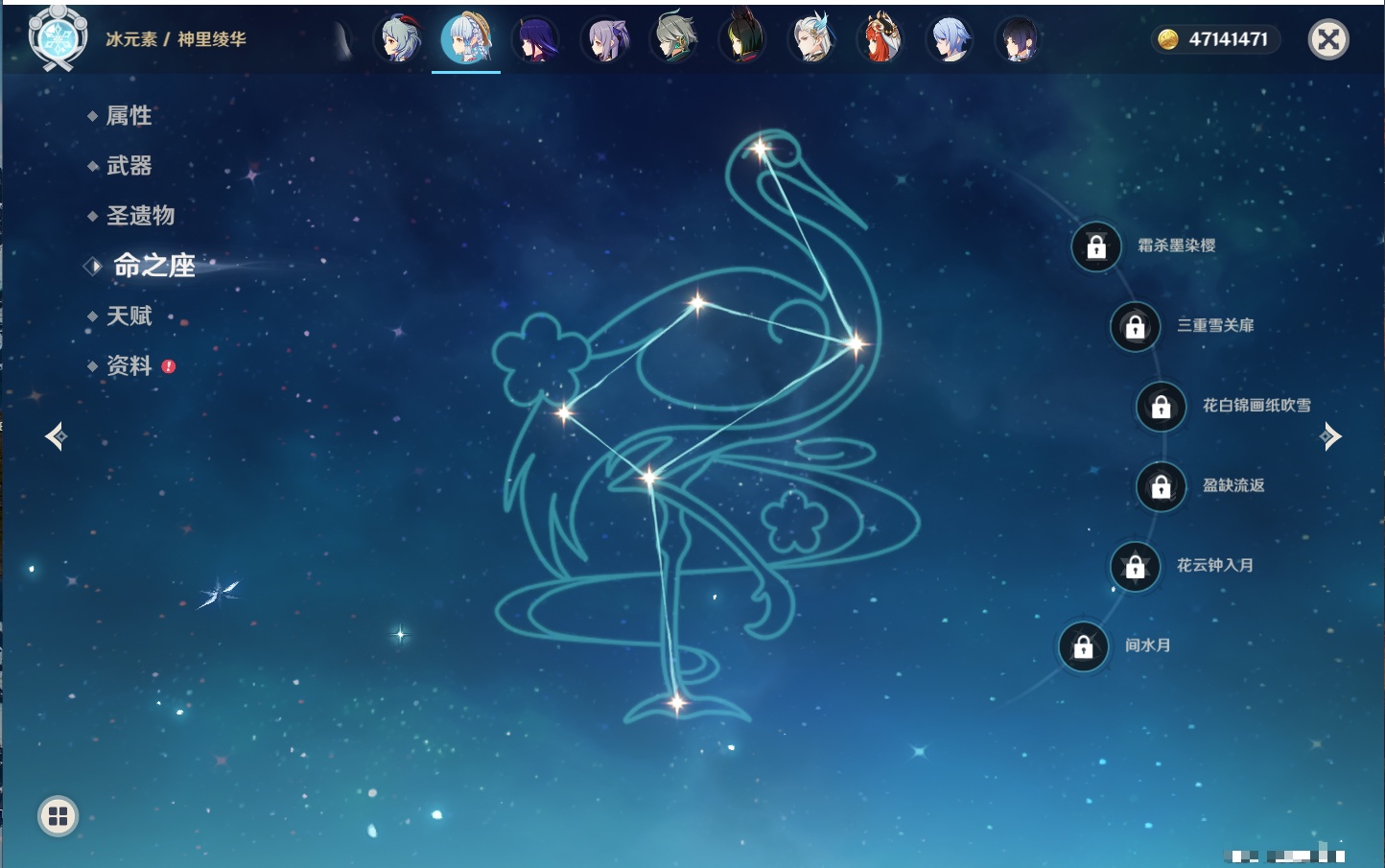1385x868 pixels.
Task: Click the star at the crane's chest, right side
Action: pos(856,343)
